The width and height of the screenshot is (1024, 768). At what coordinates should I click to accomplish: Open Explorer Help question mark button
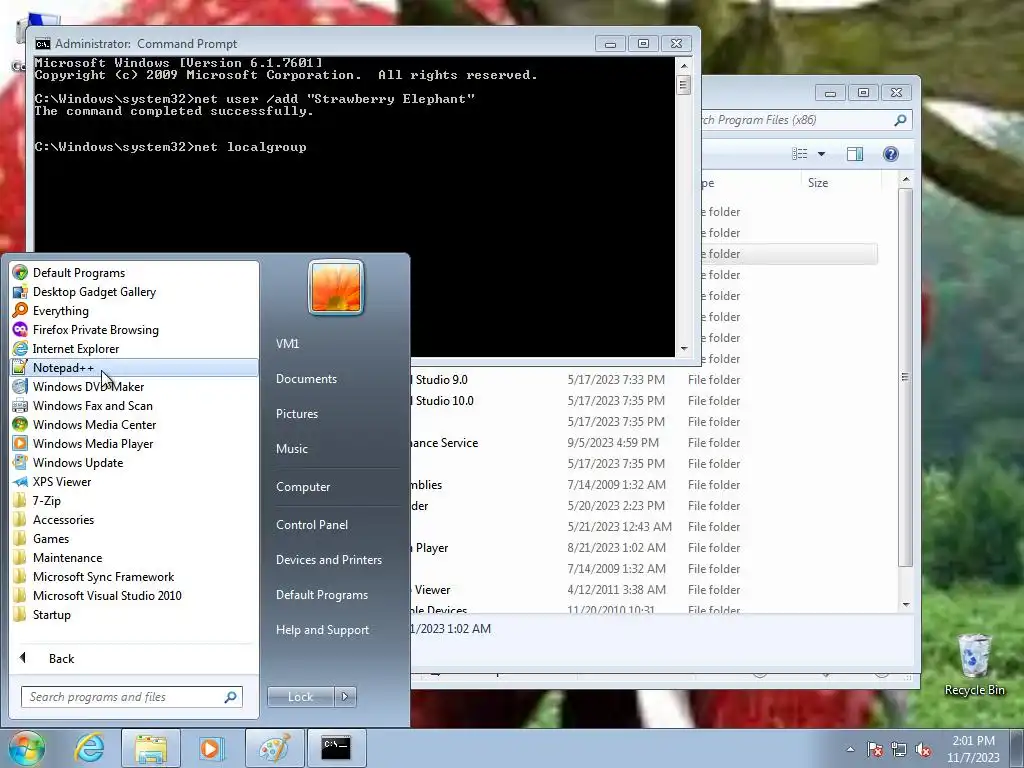891,154
